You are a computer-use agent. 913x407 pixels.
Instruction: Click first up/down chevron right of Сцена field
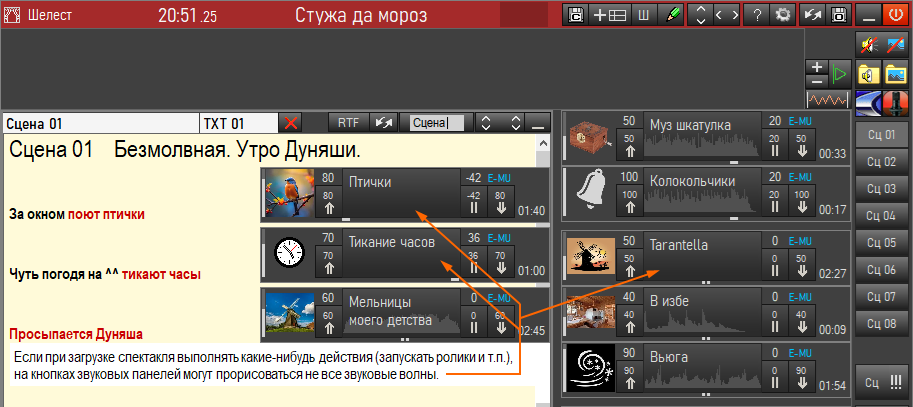(487, 123)
